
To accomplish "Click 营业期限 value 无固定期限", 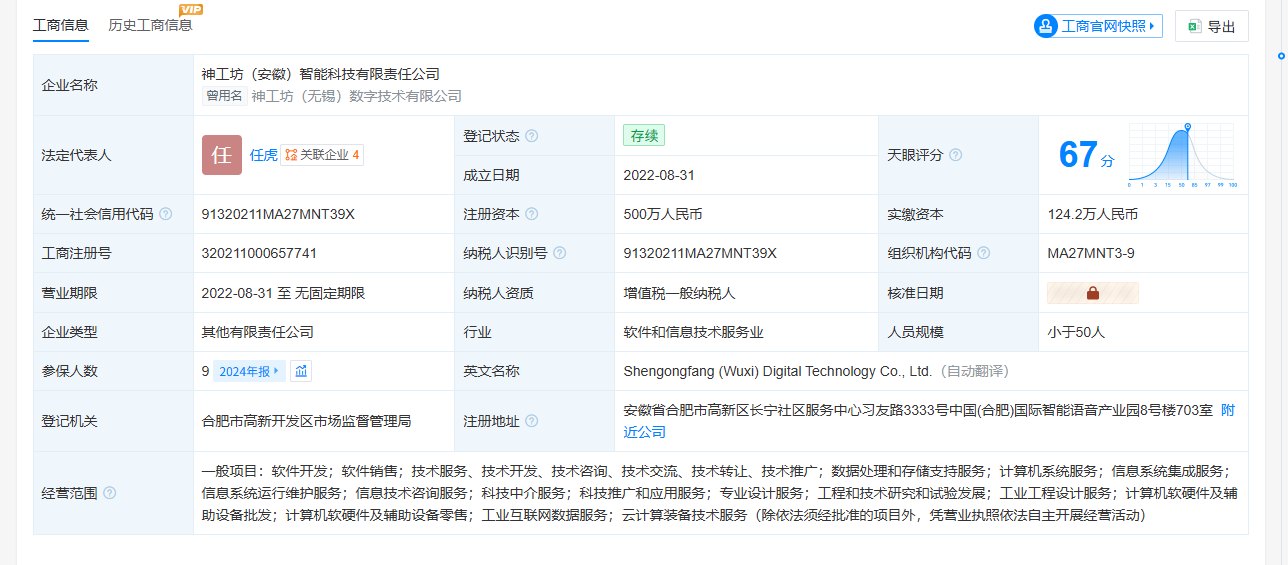I will point(329,293).
